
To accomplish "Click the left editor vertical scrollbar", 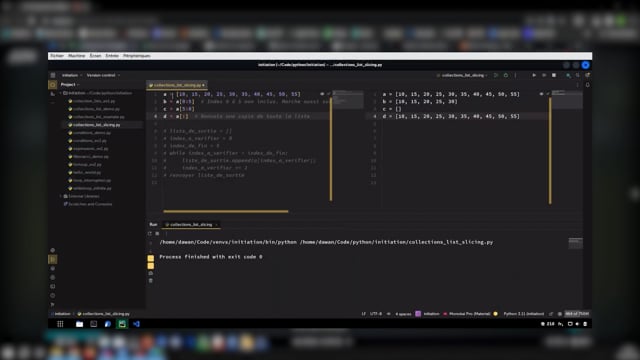I will [x=331, y=148].
